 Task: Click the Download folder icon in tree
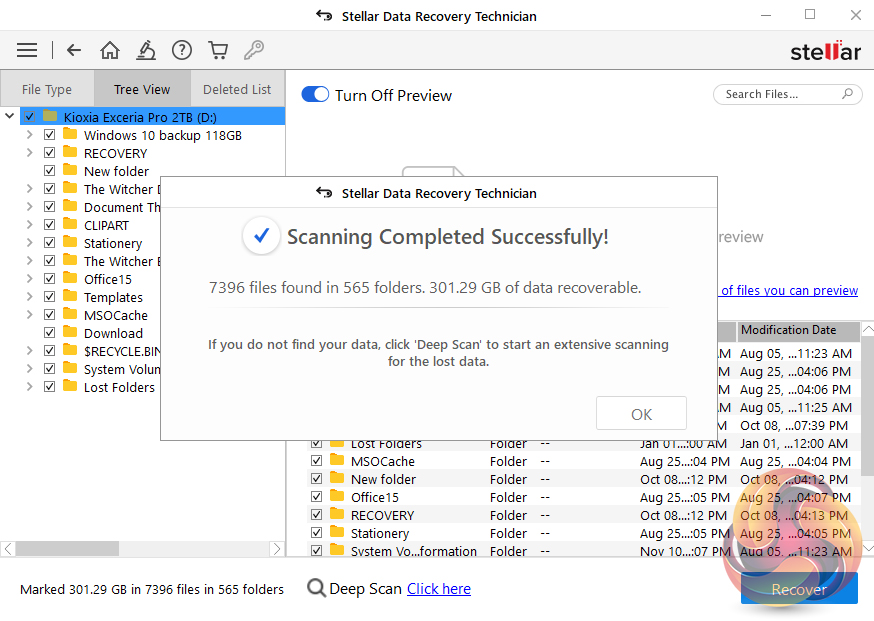pos(70,332)
